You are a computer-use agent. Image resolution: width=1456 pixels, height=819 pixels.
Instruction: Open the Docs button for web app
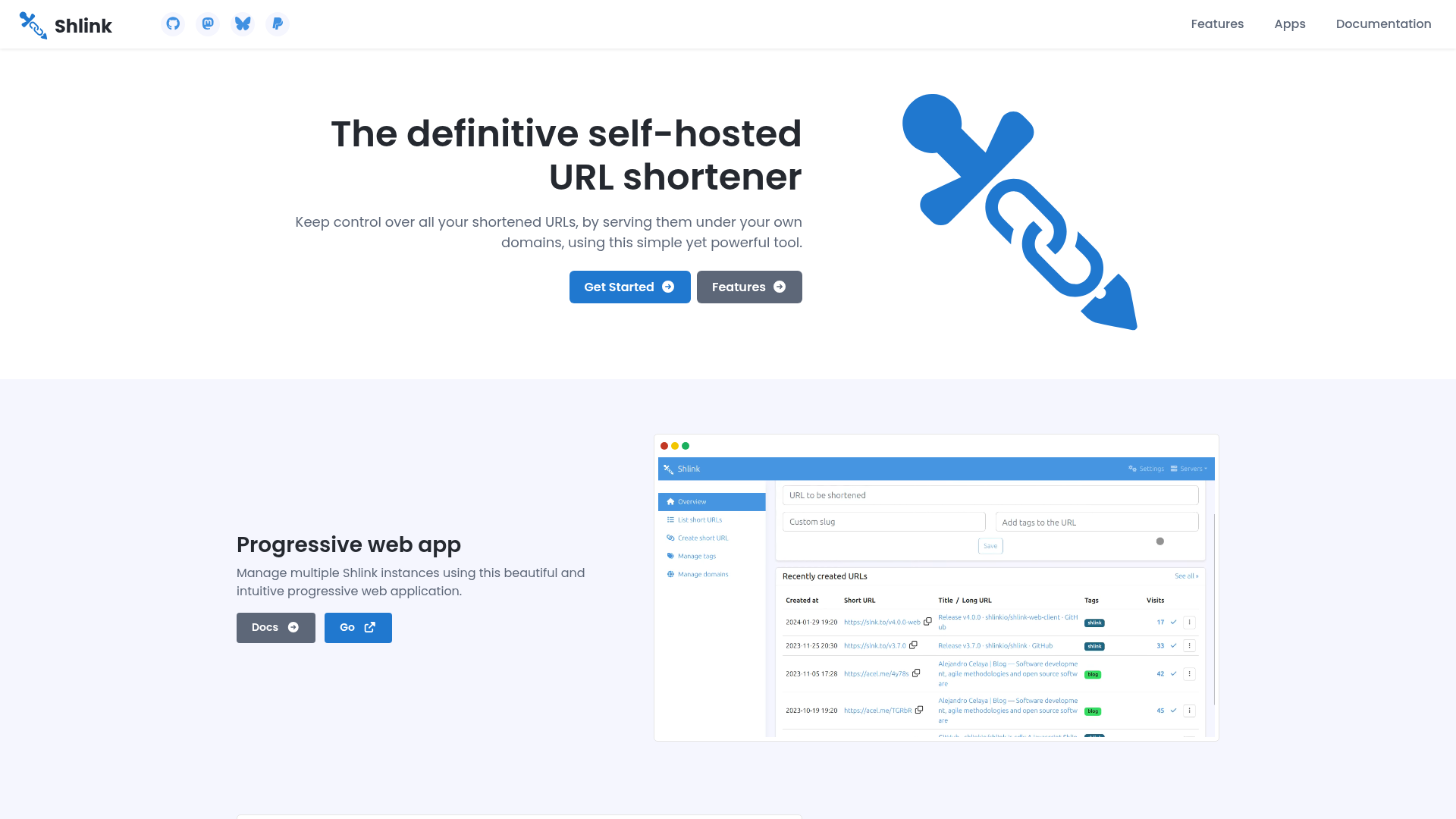pos(275,627)
